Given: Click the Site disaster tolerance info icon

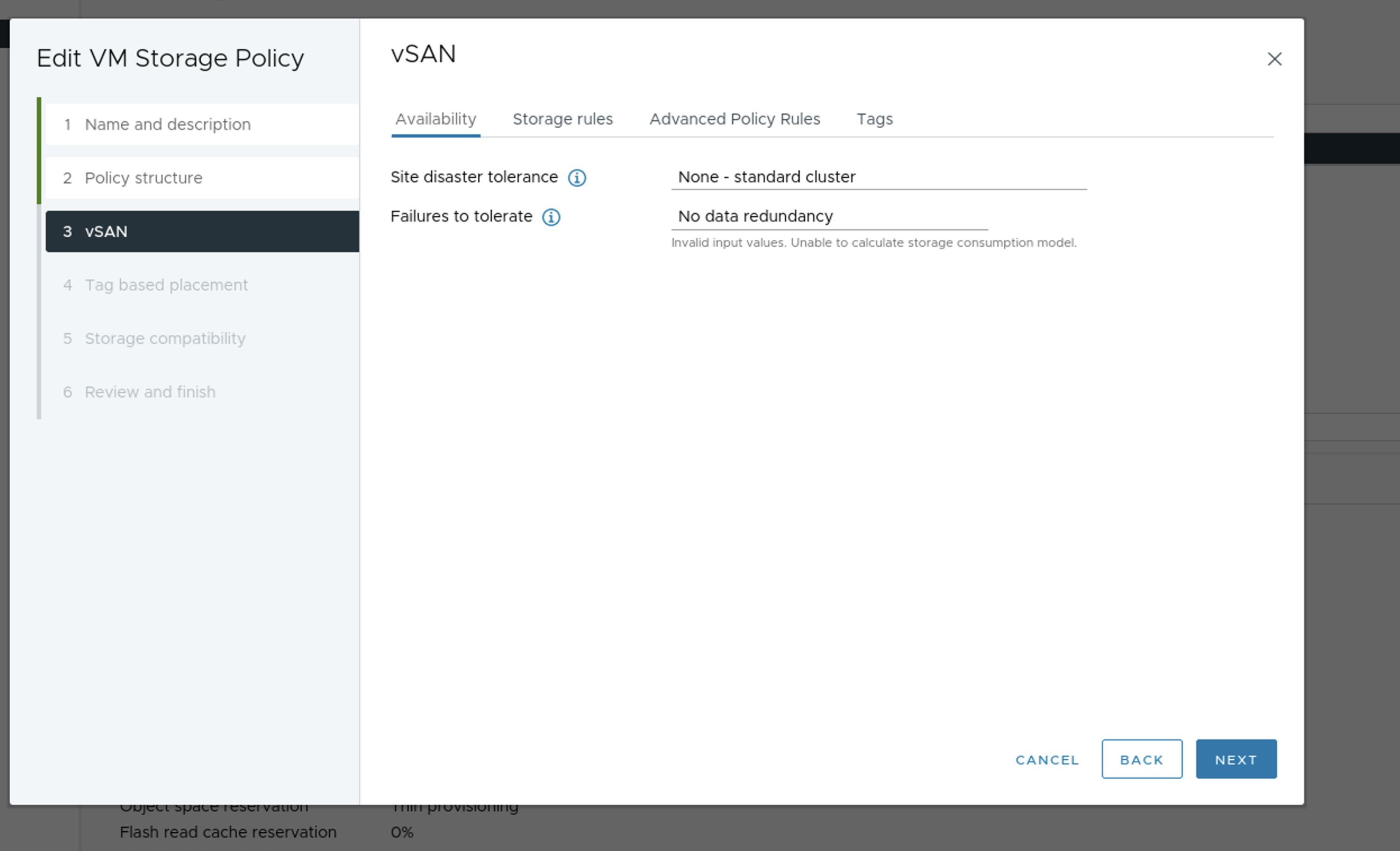Looking at the screenshot, I should point(576,178).
